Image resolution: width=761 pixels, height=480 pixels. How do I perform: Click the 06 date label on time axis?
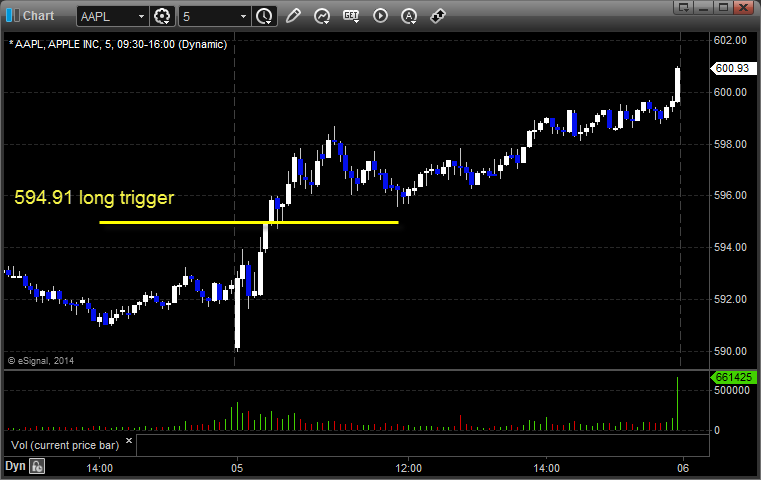(683, 468)
